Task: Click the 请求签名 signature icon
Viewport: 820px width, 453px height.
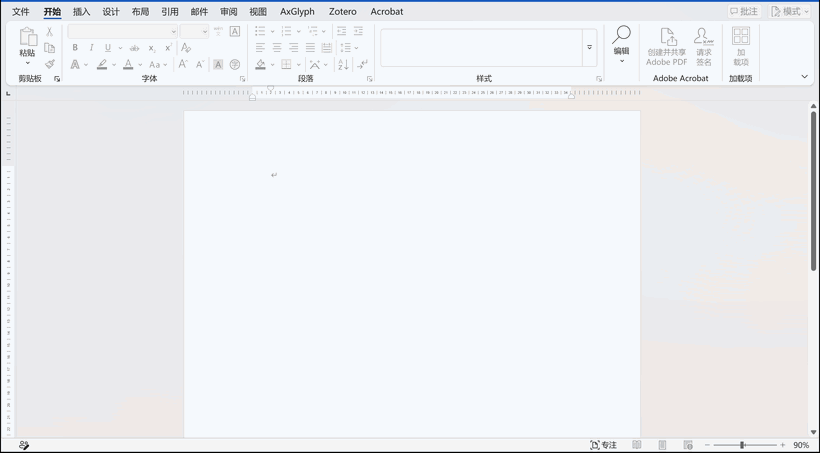Action: tap(703, 36)
